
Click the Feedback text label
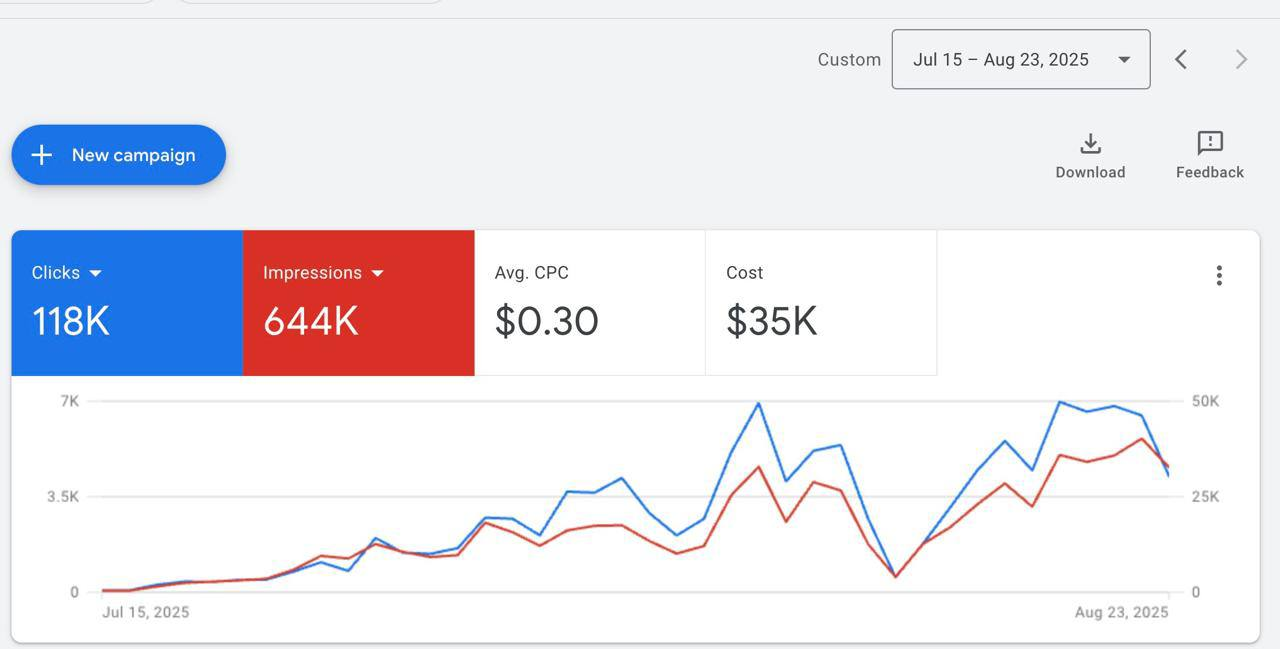click(1210, 172)
